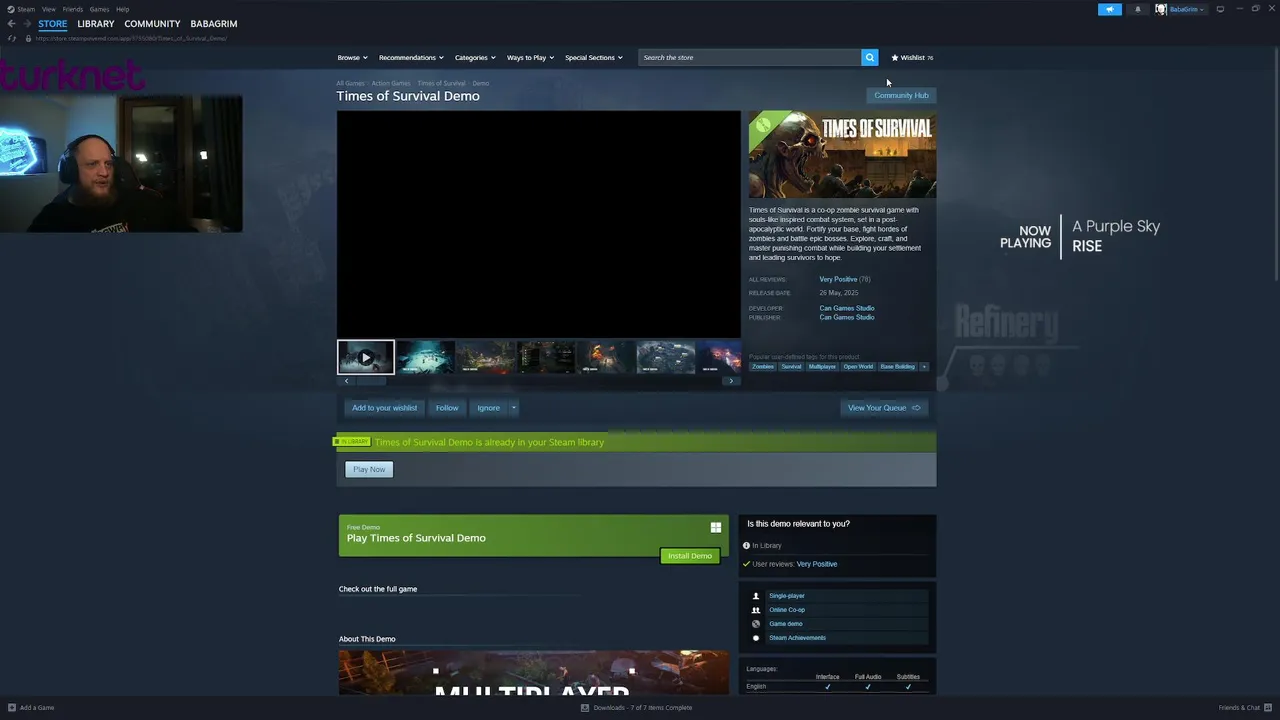Click the Add a Game plus icon
This screenshot has height=720, width=1280.
11,707
